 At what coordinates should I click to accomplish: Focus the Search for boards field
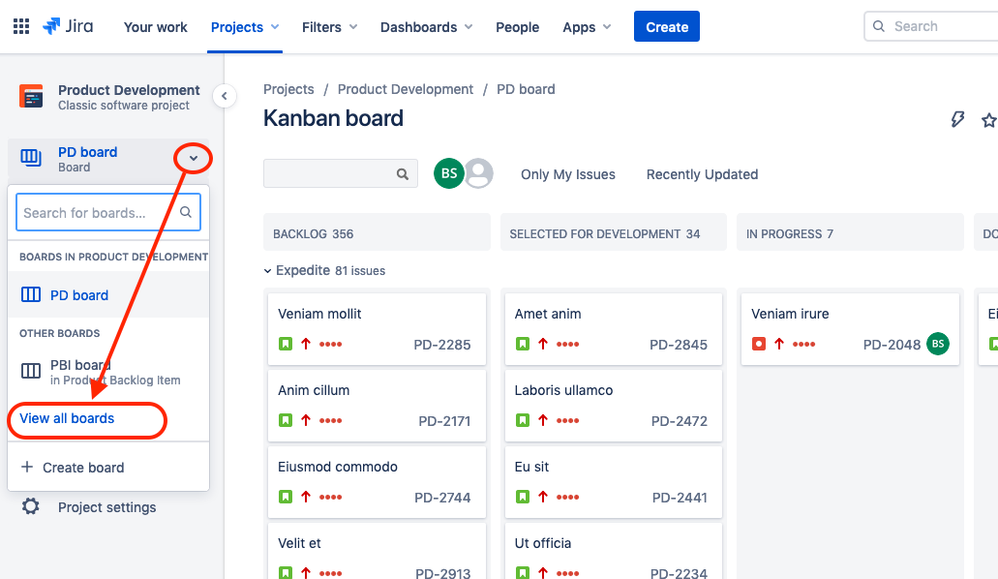pyautogui.click(x=108, y=213)
